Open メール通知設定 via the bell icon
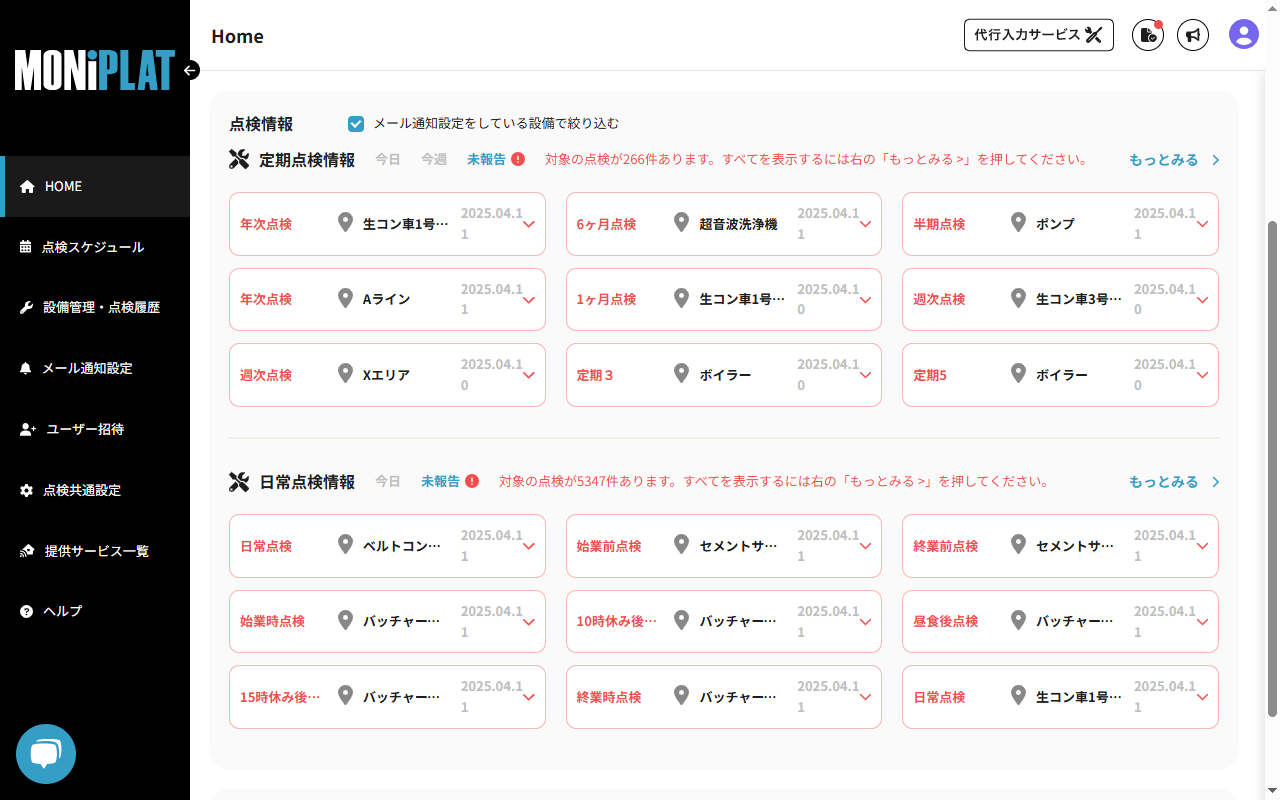The image size is (1280, 800). [26, 368]
